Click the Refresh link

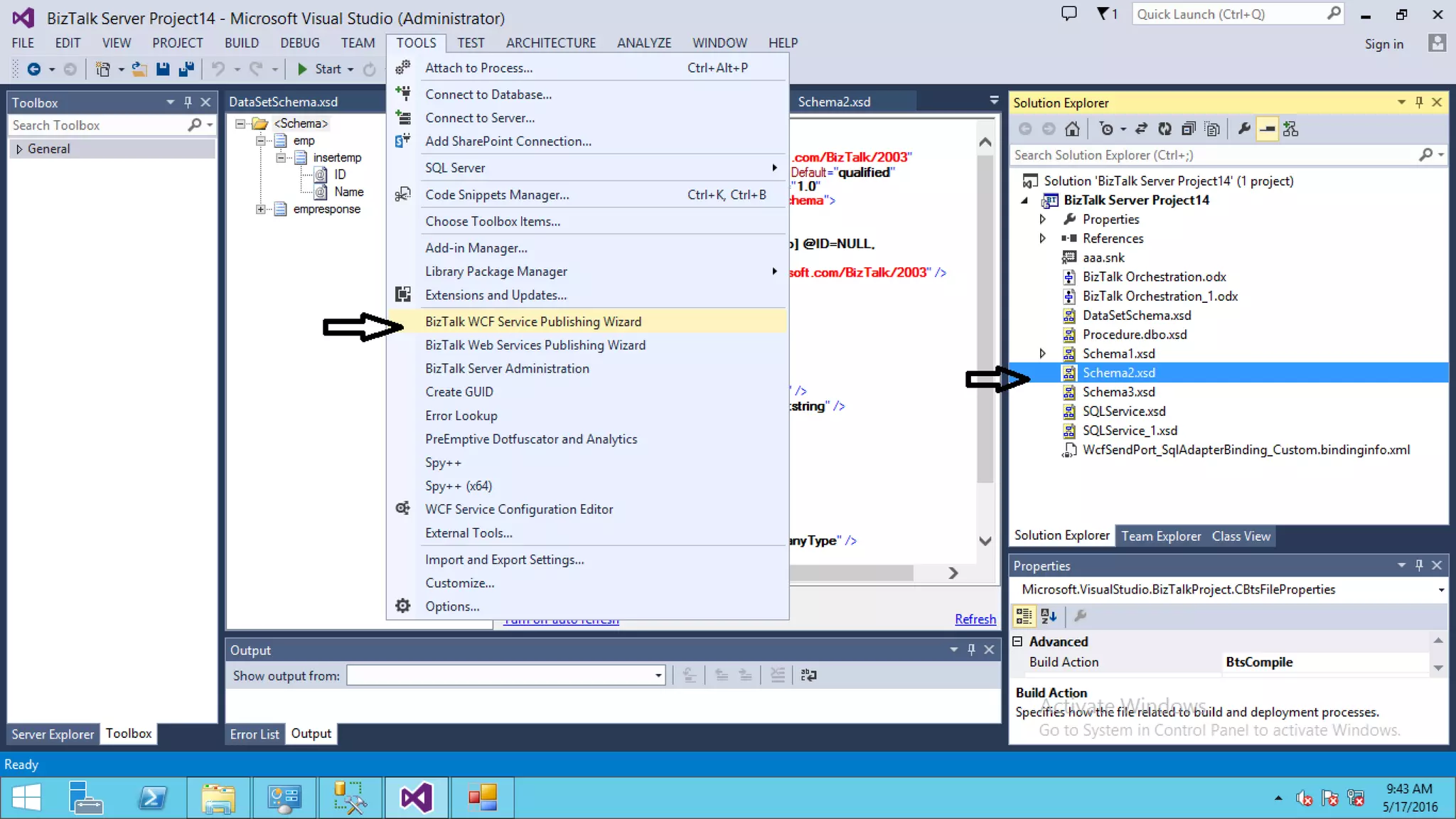(975, 619)
